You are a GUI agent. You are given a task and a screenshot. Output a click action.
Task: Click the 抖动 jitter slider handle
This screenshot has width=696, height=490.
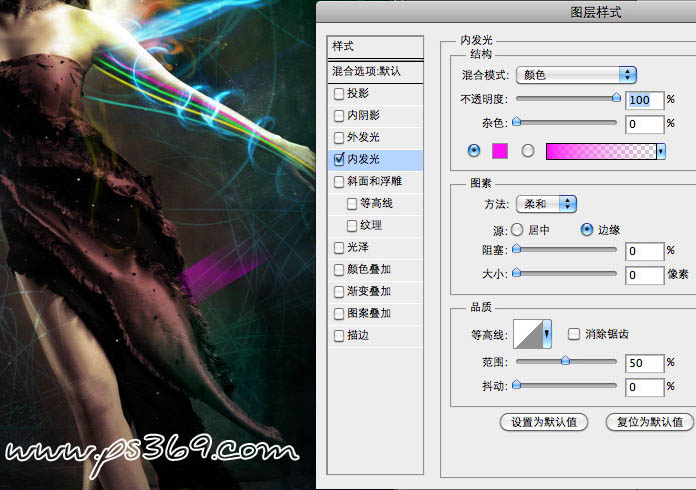pos(516,384)
